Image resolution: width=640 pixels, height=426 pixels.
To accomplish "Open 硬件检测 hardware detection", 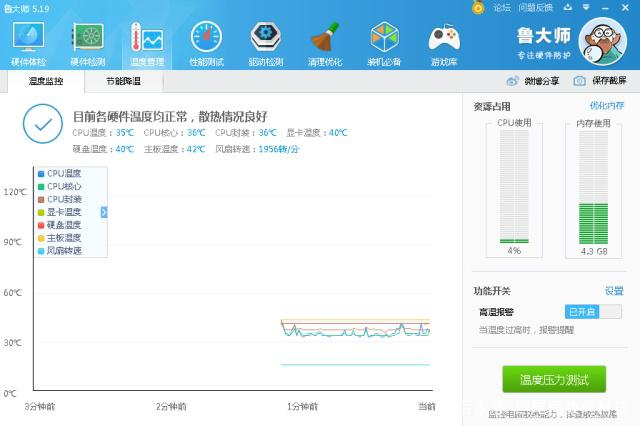I will (x=88, y=44).
